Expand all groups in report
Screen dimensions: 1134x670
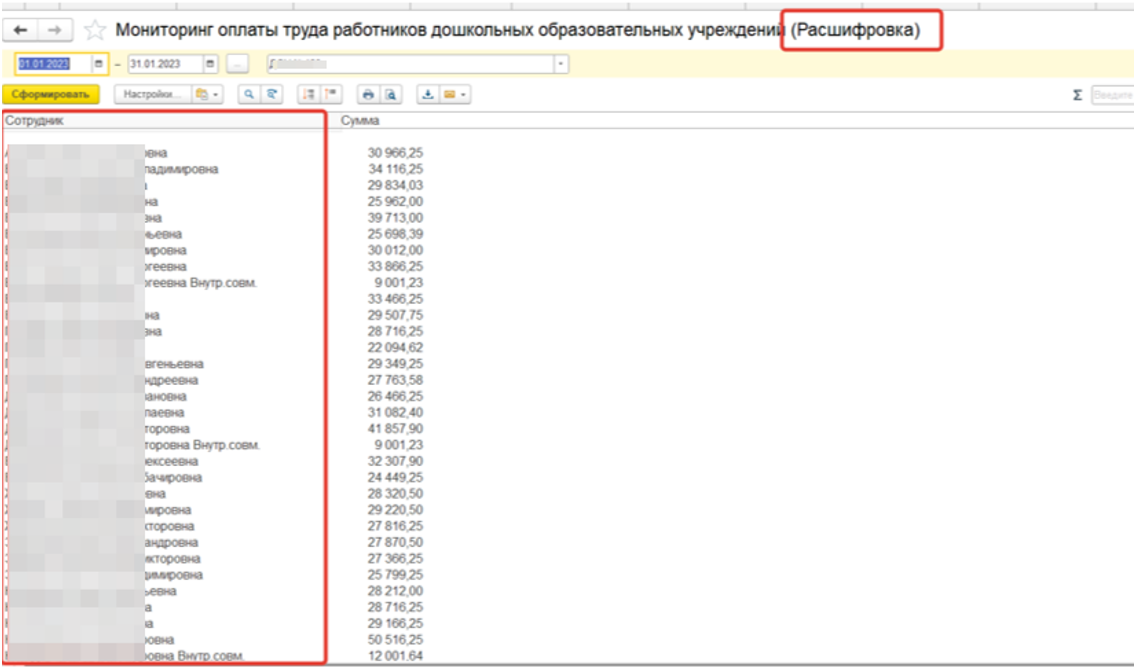pyautogui.click(x=307, y=94)
